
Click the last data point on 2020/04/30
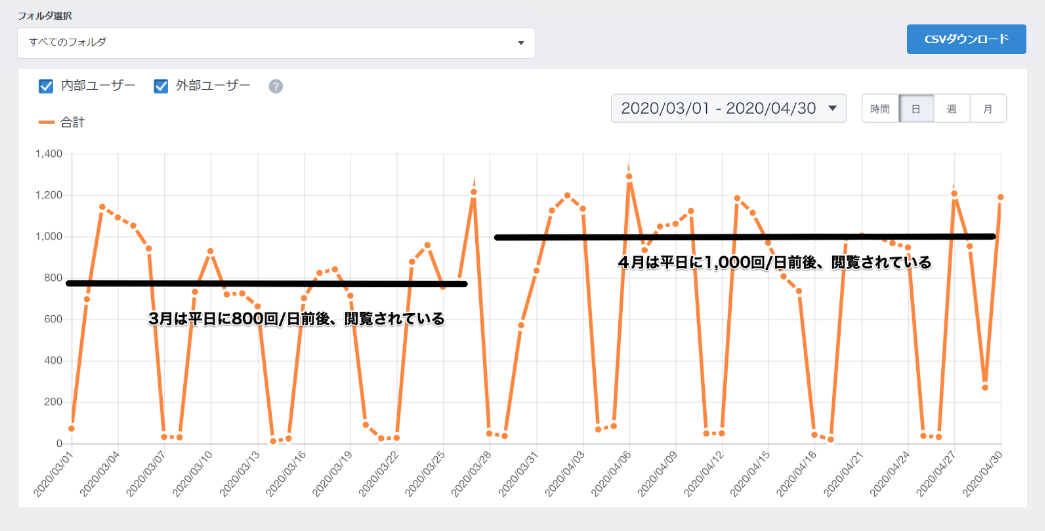click(1000, 197)
